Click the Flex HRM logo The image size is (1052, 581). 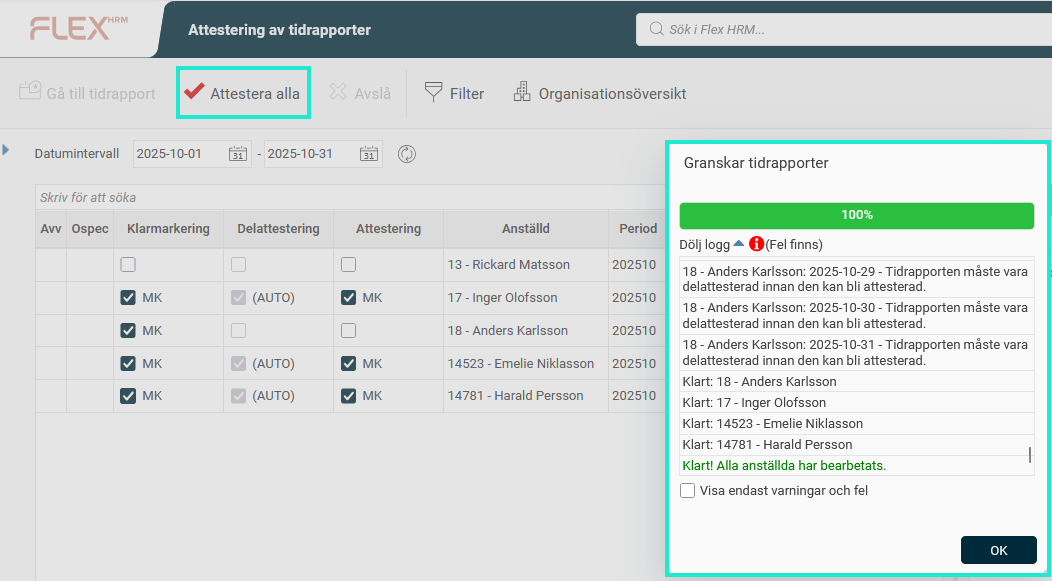click(78, 29)
